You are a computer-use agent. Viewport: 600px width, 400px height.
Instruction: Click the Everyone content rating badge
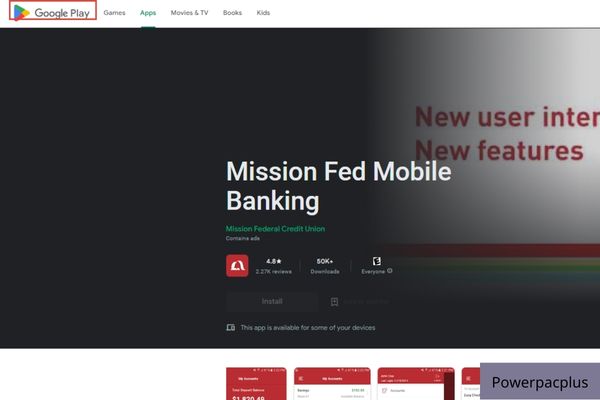click(x=377, y=261)
